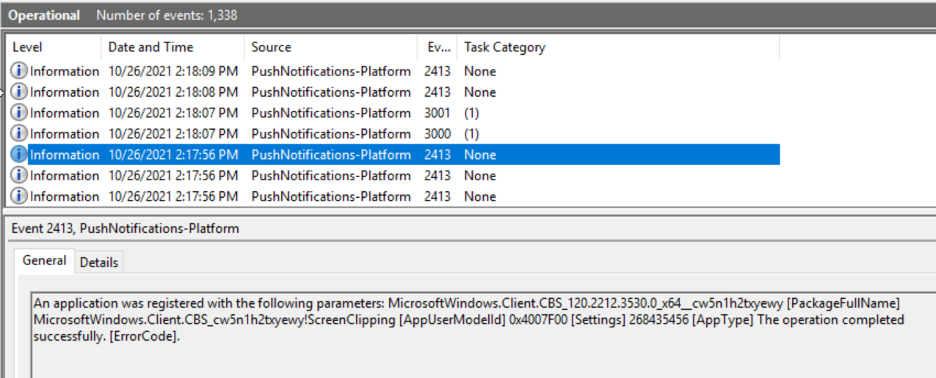Select the cell reading 10/26/2021 2:18:08 PM
Image resolution: width=936 pixels, height=378 pixels.
[173, 92]
